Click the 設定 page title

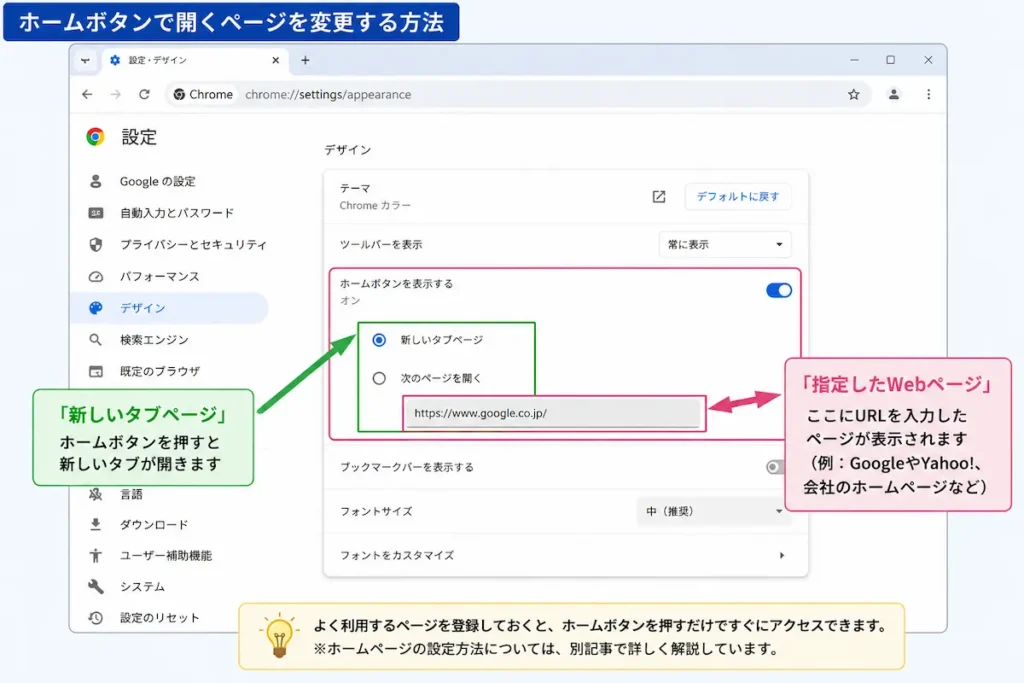coord(139,137)
